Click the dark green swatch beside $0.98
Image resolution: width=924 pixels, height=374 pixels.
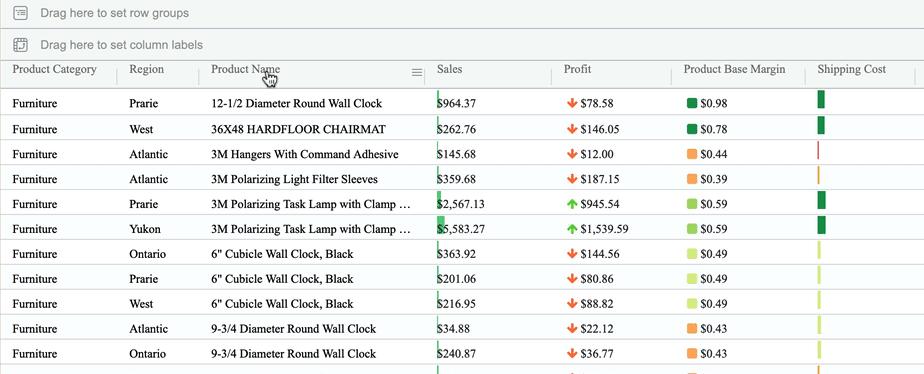click(692, 104)
